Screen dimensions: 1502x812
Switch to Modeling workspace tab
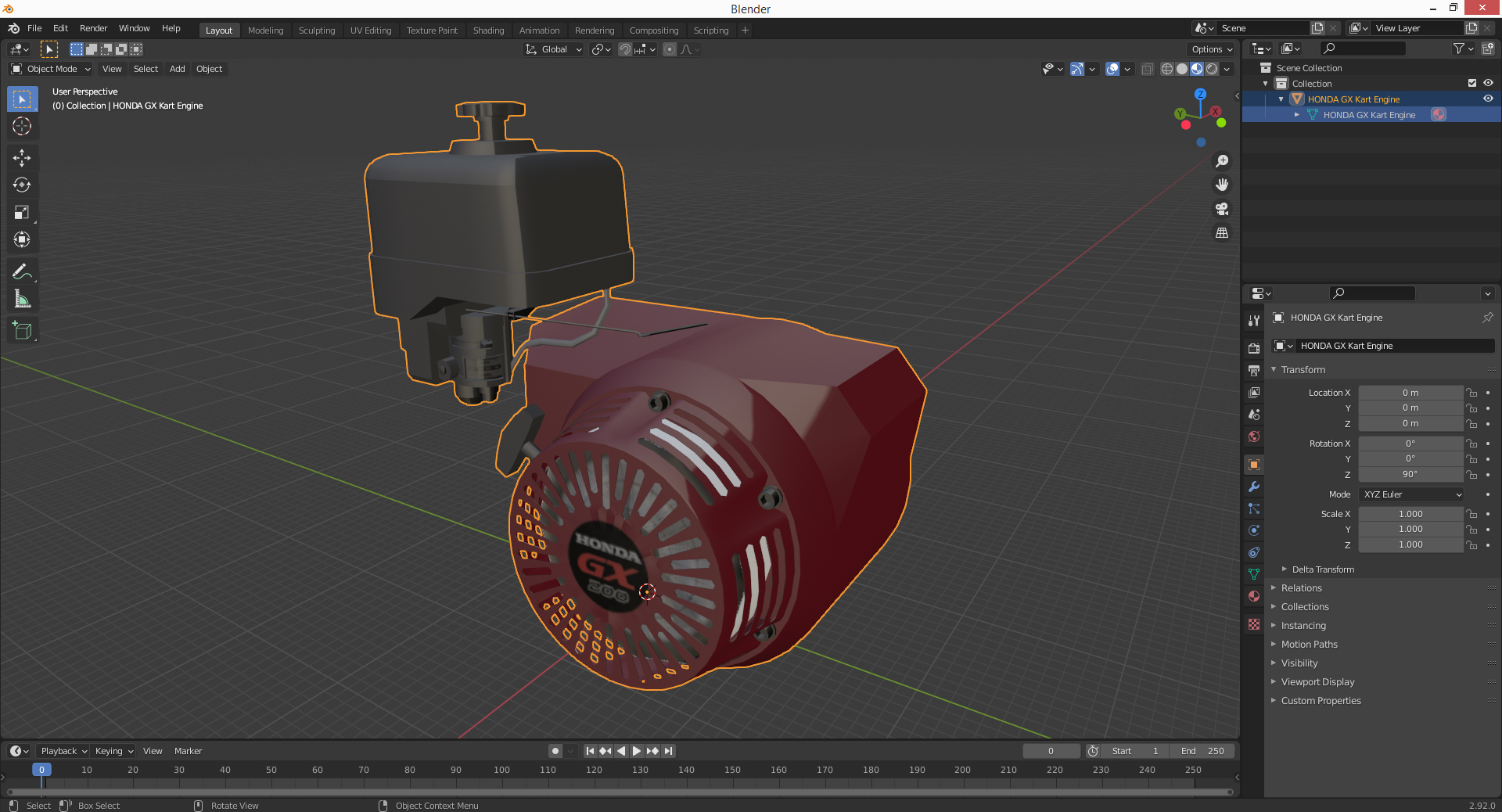[x=265, y=31]
